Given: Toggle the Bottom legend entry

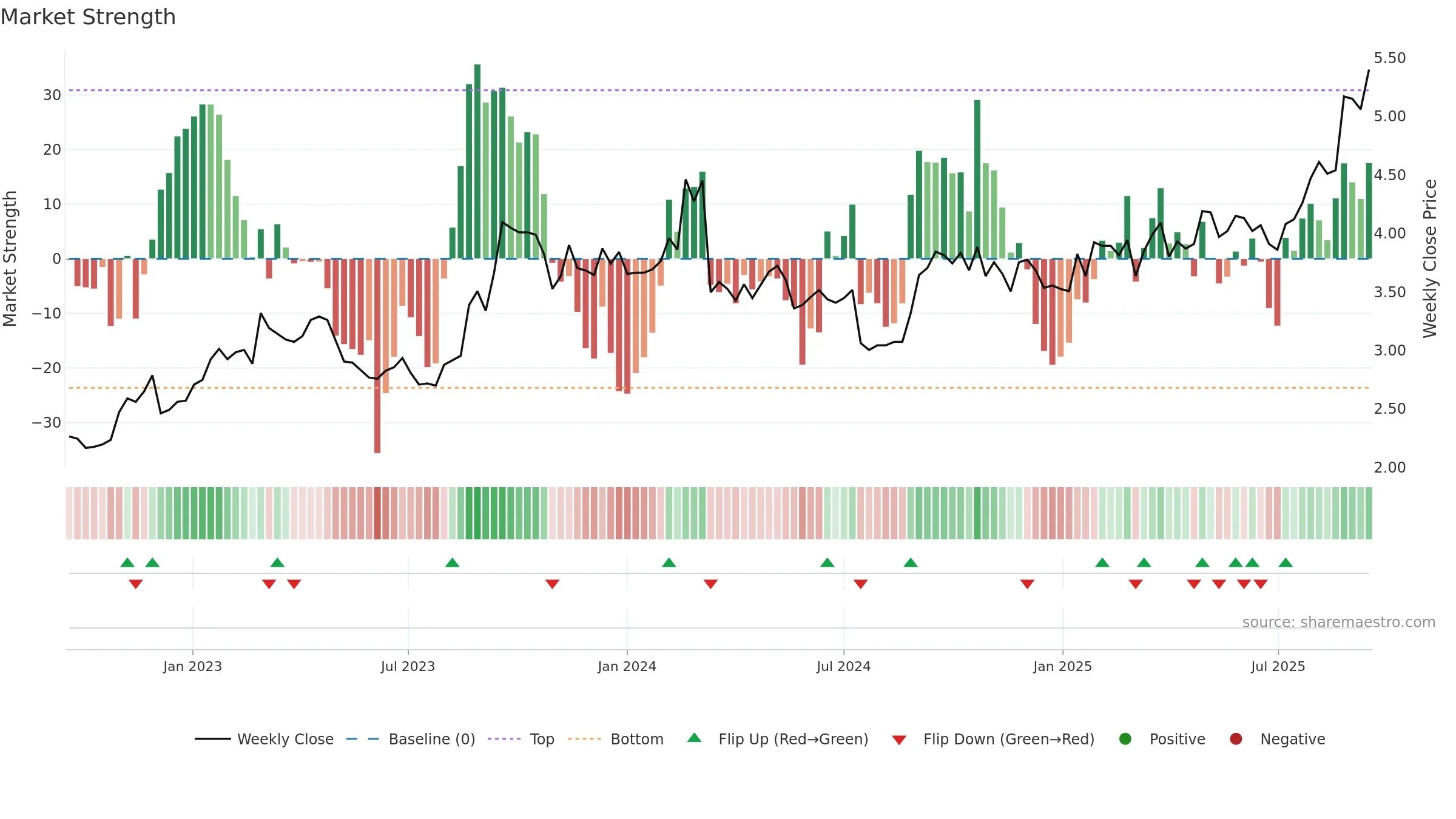Looking at the screenshot, I should point(616,739).
